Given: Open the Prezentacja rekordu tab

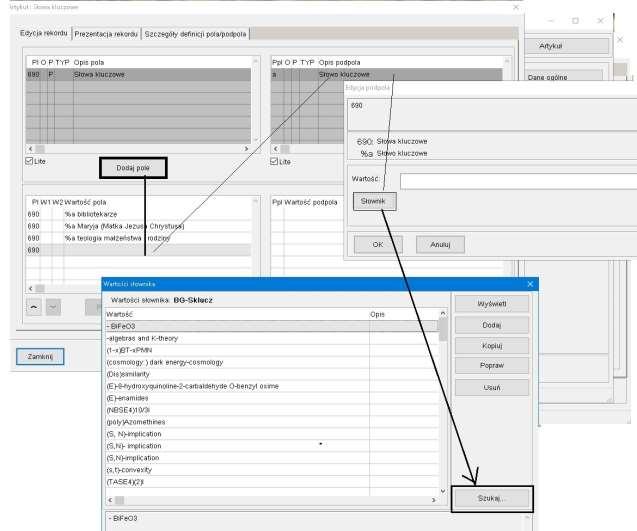Looking at the screenshot, I should (x=106, y=34).
